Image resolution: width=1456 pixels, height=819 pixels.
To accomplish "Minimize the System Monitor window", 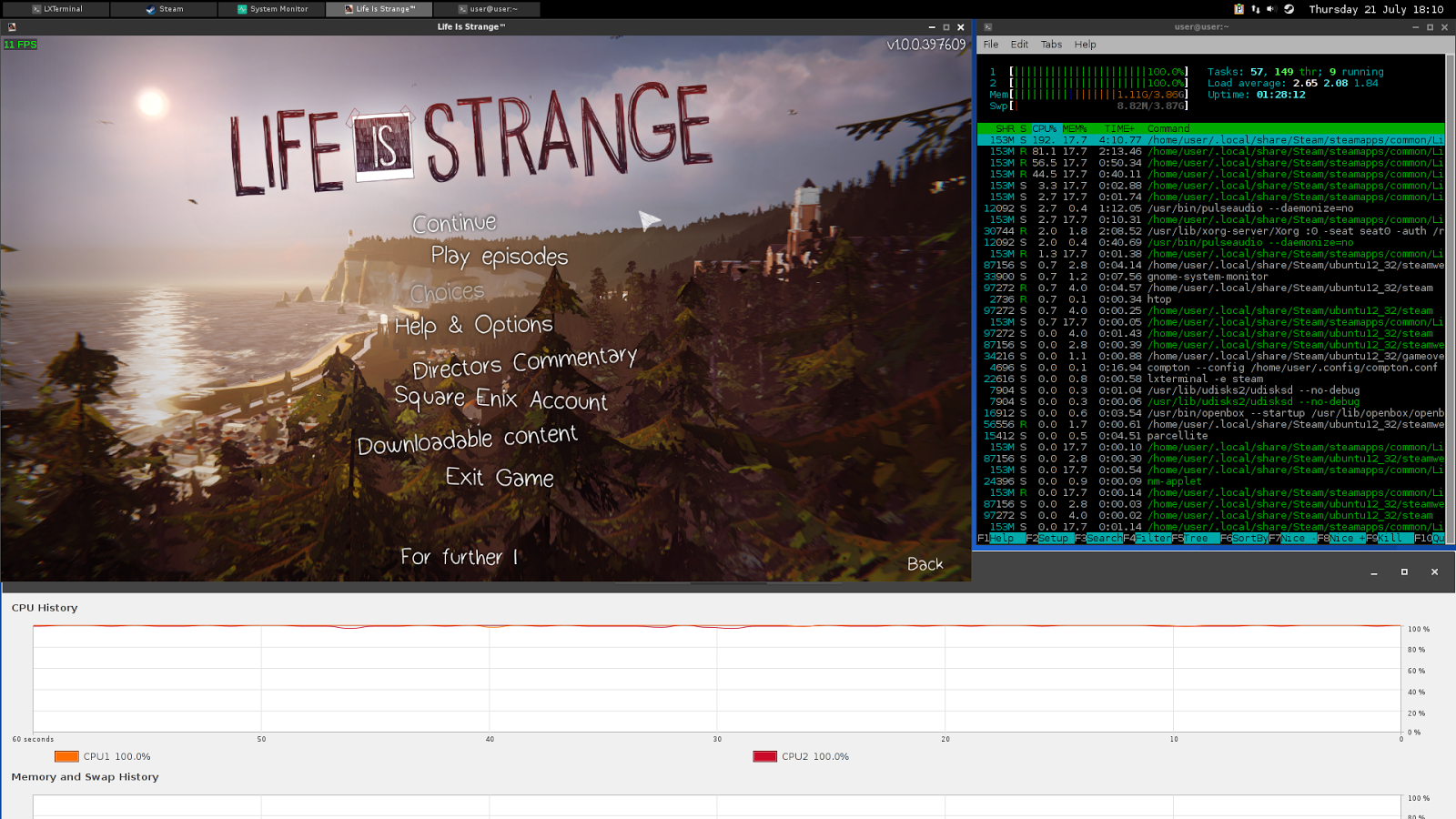I will coord(1374,572).
